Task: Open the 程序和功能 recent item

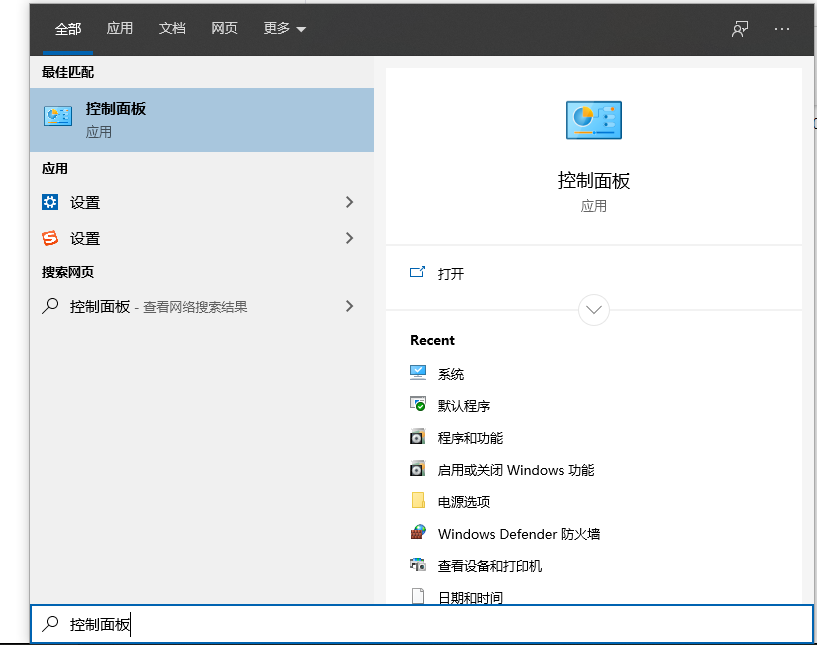Action: pos(470,438)
